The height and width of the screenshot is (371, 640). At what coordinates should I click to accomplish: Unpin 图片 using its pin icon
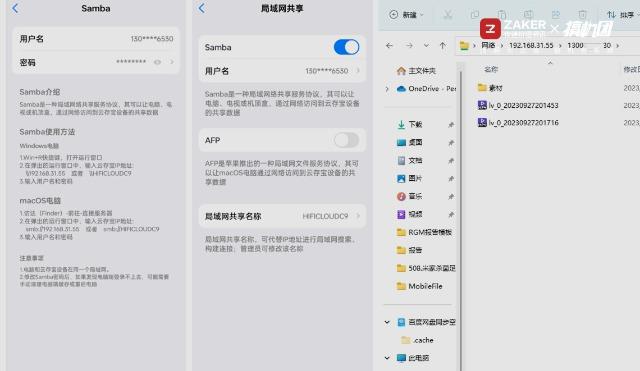451,179
